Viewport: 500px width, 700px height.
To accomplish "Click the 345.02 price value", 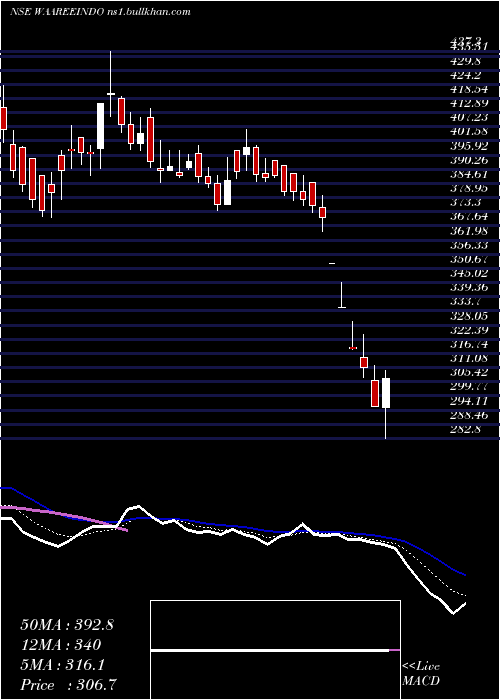I will (471, 273).
